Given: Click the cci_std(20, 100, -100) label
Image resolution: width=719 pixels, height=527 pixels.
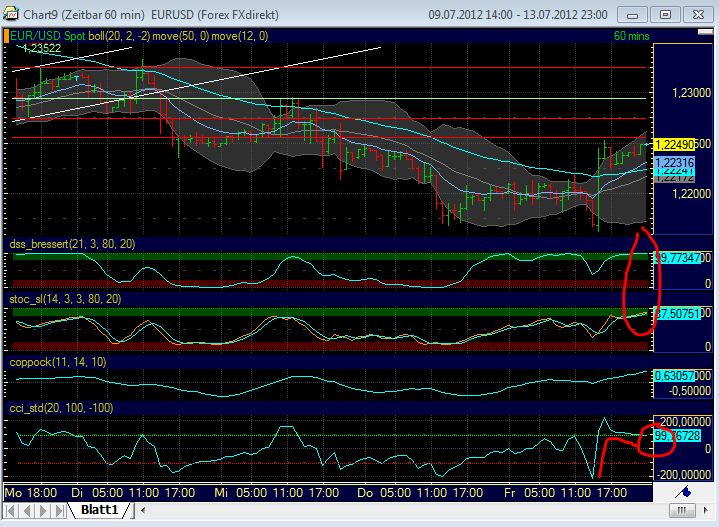Looking at the screenshot, I should (x=61, y=408).
